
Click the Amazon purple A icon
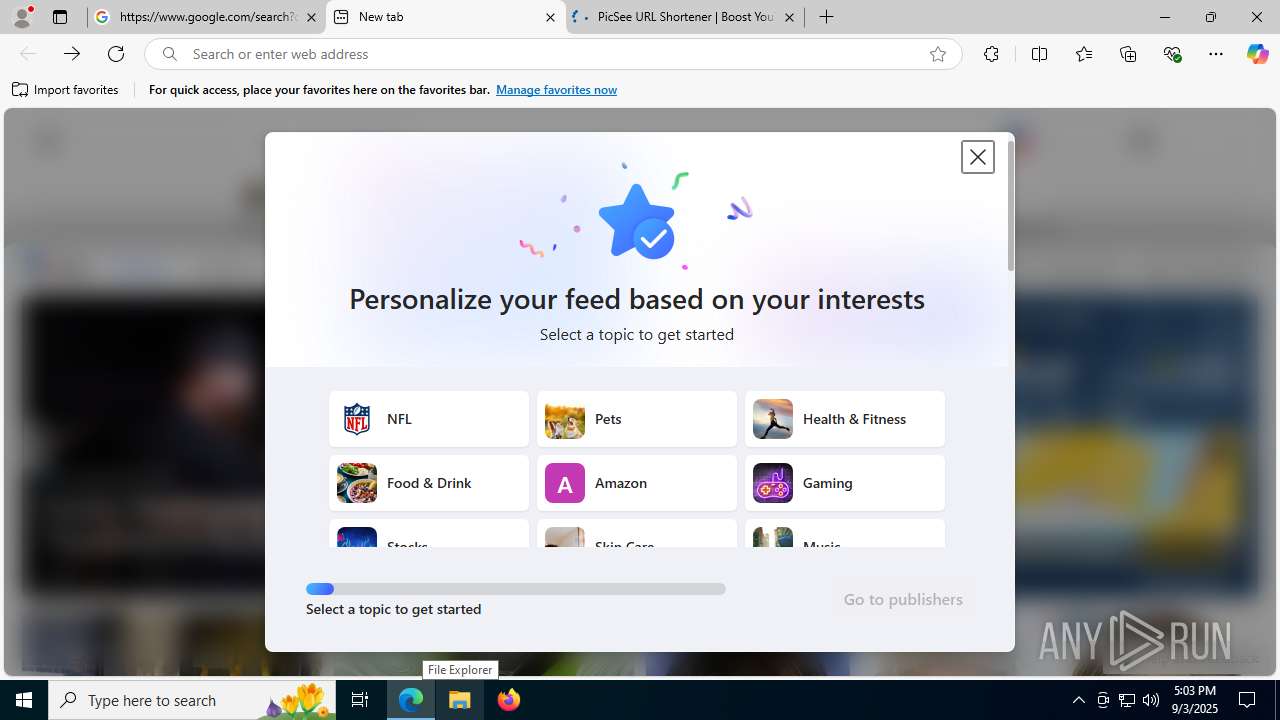point(565,483)
